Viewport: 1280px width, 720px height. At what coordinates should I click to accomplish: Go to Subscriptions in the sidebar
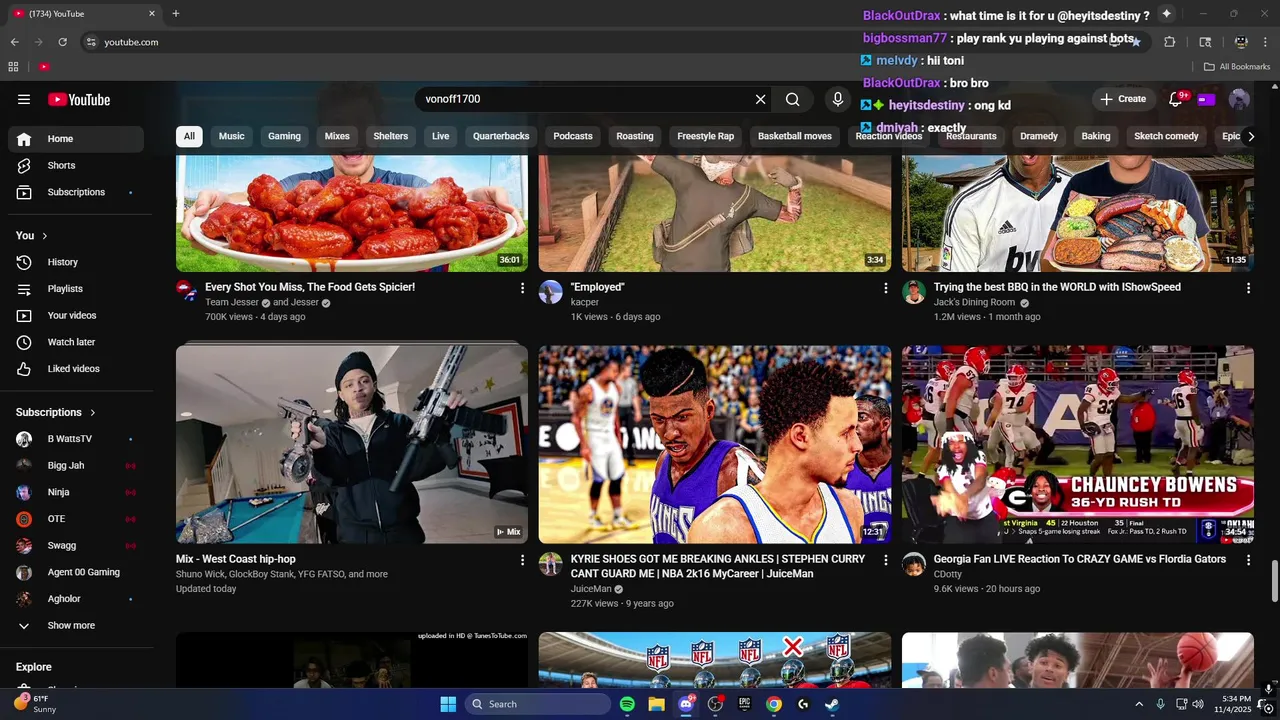click(x=76, y=192)
